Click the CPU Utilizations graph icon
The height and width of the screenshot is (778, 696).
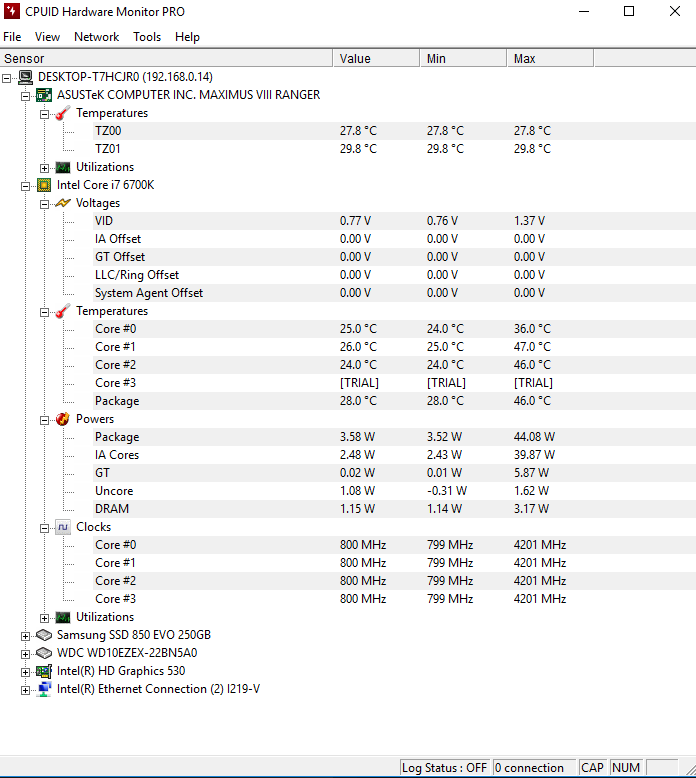point(63,617)
